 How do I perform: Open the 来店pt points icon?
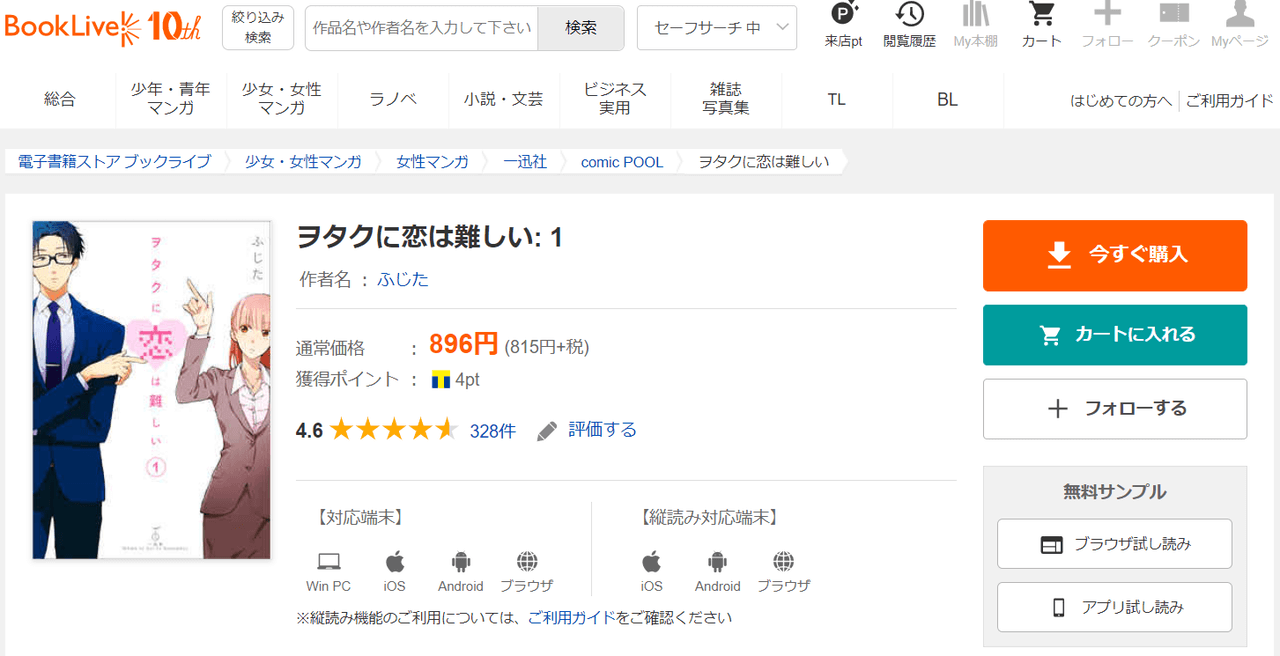(x=843, y=15)
